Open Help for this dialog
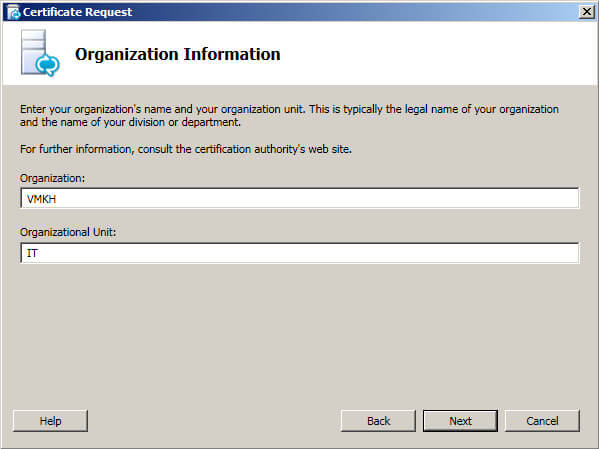This screenshot has height=449, width=599. (50, 421)
